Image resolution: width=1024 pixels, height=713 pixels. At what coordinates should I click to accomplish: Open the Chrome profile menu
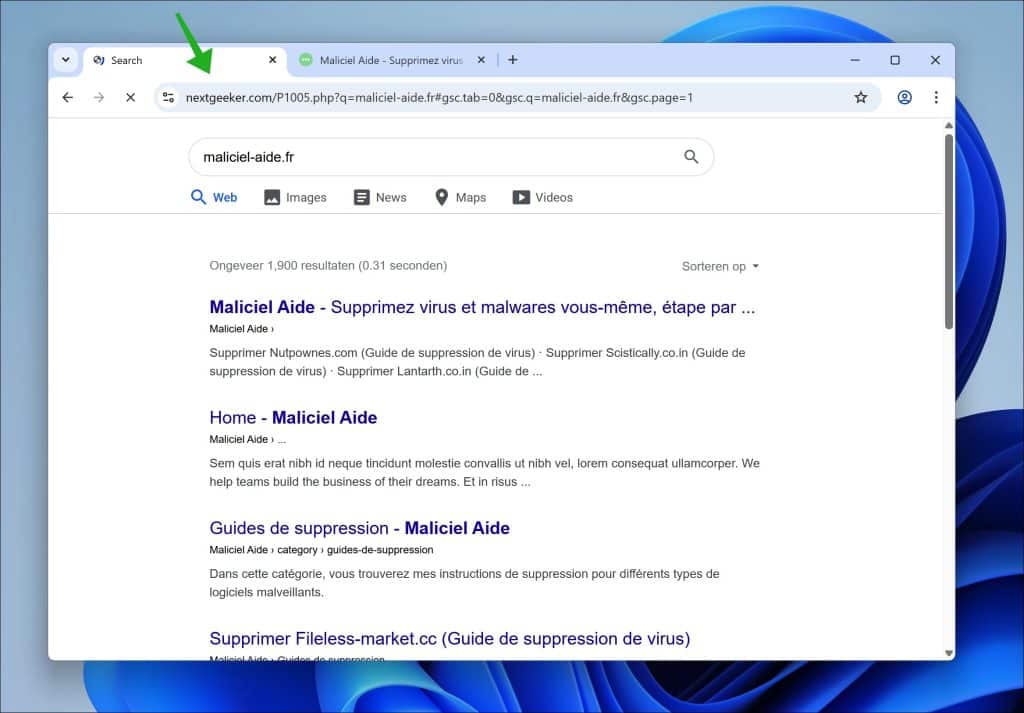tap(904, 97)
